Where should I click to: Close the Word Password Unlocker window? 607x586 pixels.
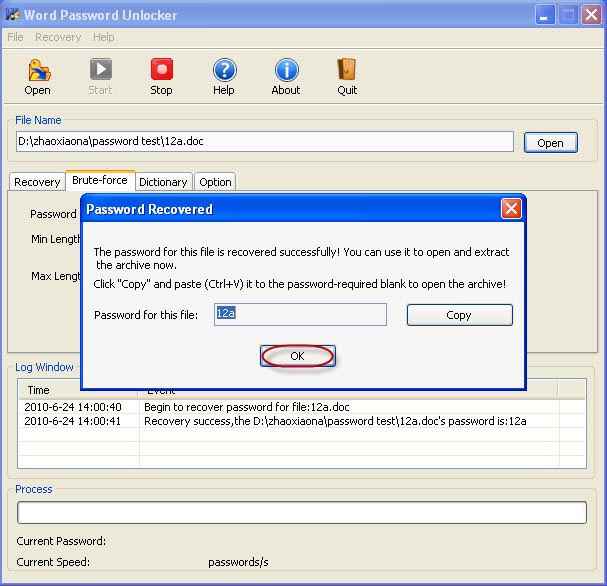592,15
